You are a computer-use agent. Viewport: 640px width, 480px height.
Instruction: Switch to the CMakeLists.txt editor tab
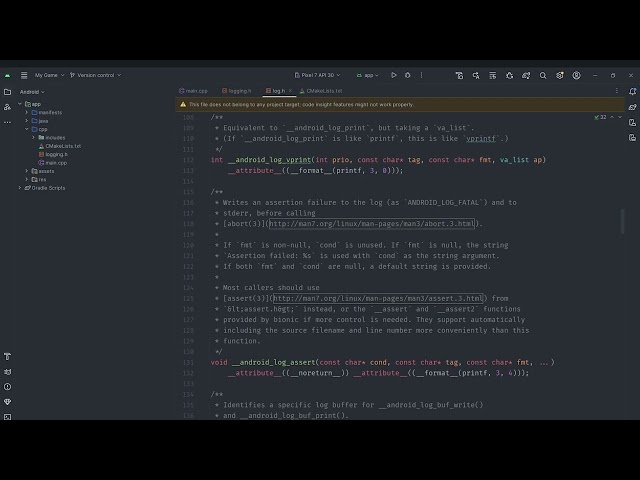(321, 91)
